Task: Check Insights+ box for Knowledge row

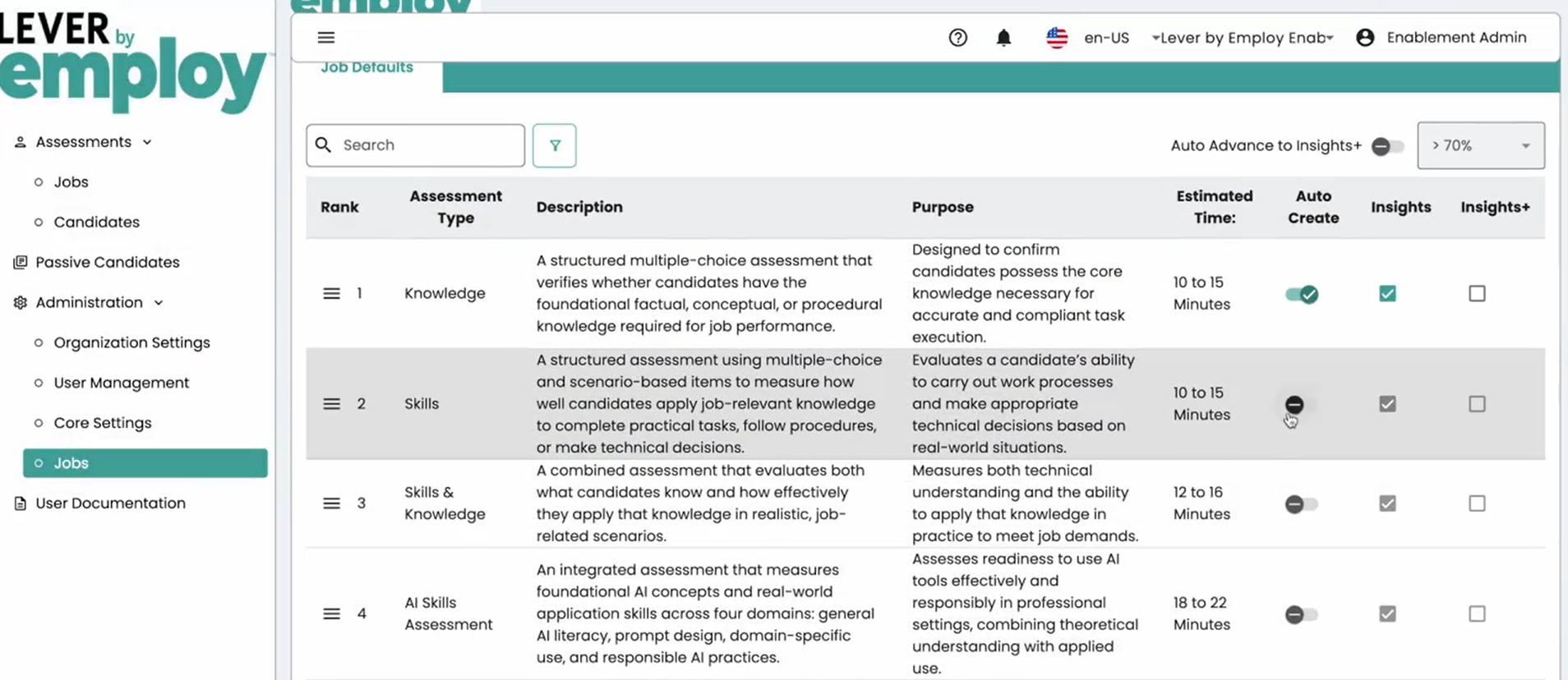Action: [x=1477, y=294]
